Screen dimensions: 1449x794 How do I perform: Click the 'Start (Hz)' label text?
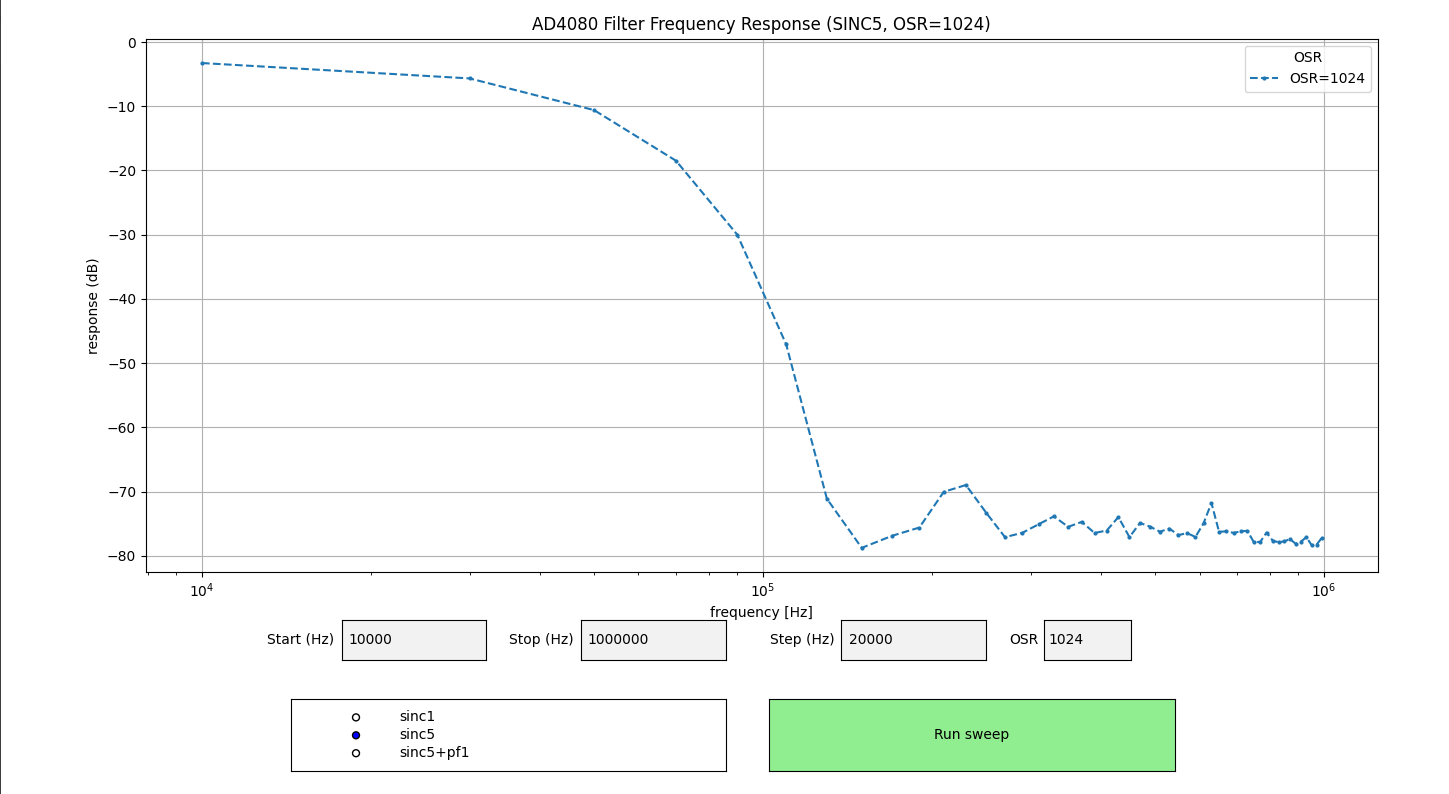click(x=300, y=640)
